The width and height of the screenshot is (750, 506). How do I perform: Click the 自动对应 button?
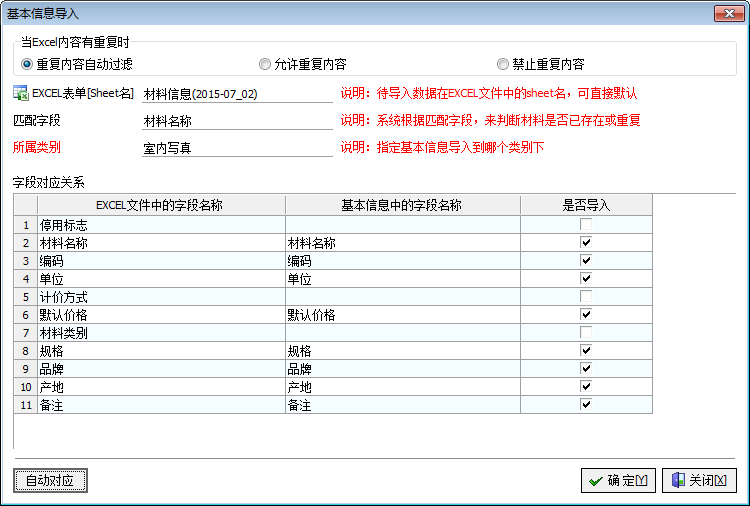click(x=50, y=481)
